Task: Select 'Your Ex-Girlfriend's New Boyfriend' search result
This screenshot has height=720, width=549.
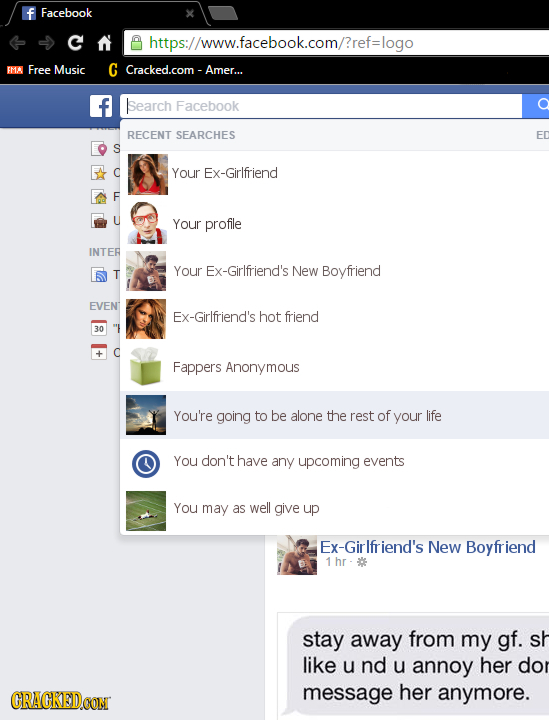Action: pos(334,271)
